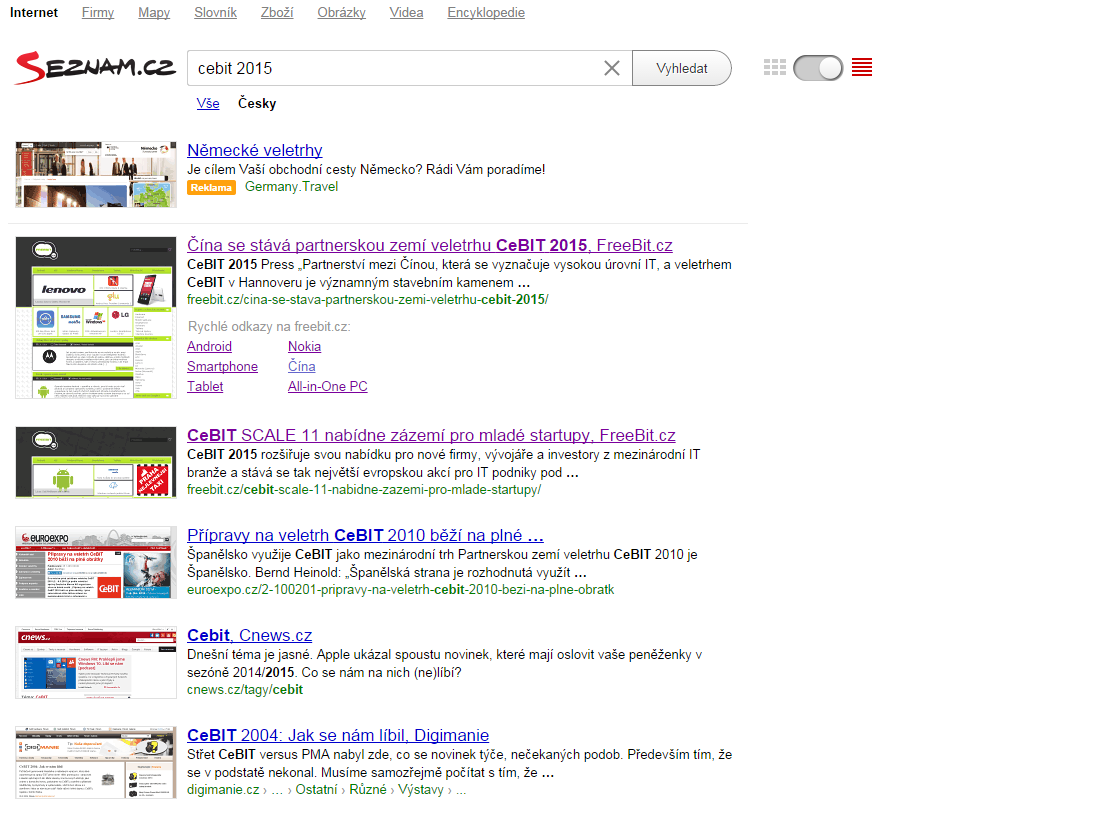Open the euroexpo page thumbnail
The width and height of the screenshot is (1104, 814).
[x=96, y=563]
